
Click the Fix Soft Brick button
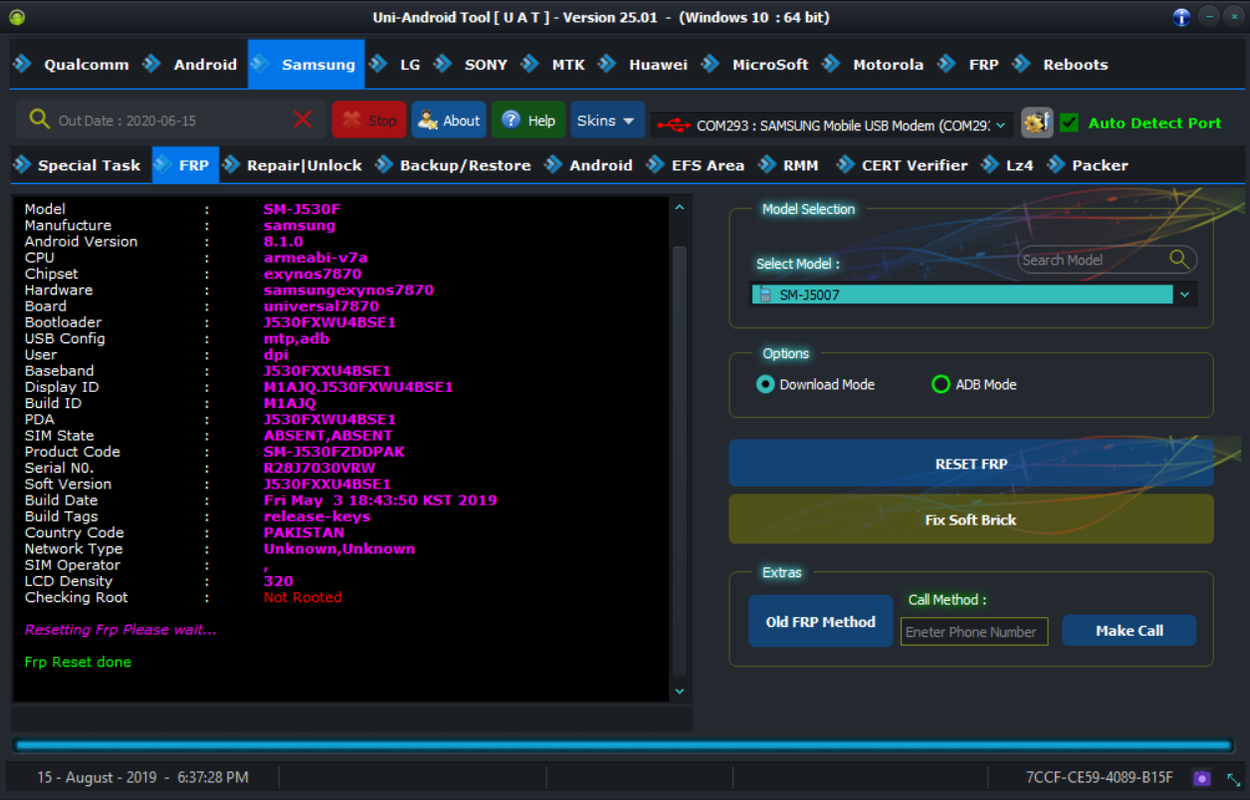tap(971, 520)
